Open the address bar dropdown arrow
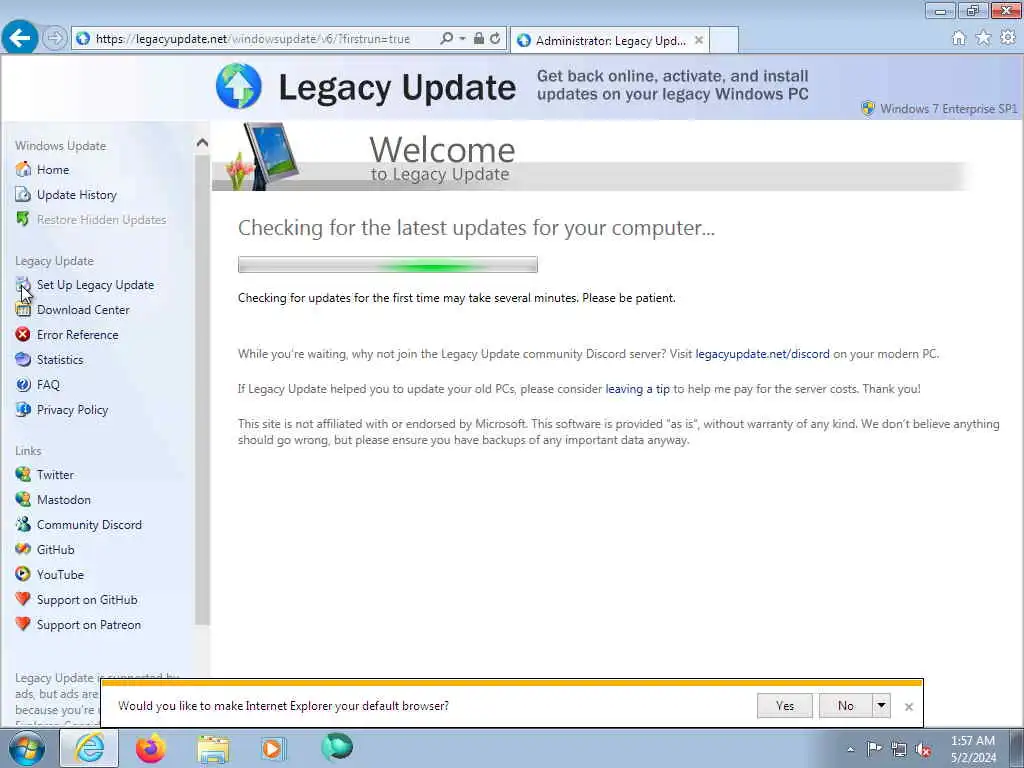1024x768 pixels. click(462, 39)
